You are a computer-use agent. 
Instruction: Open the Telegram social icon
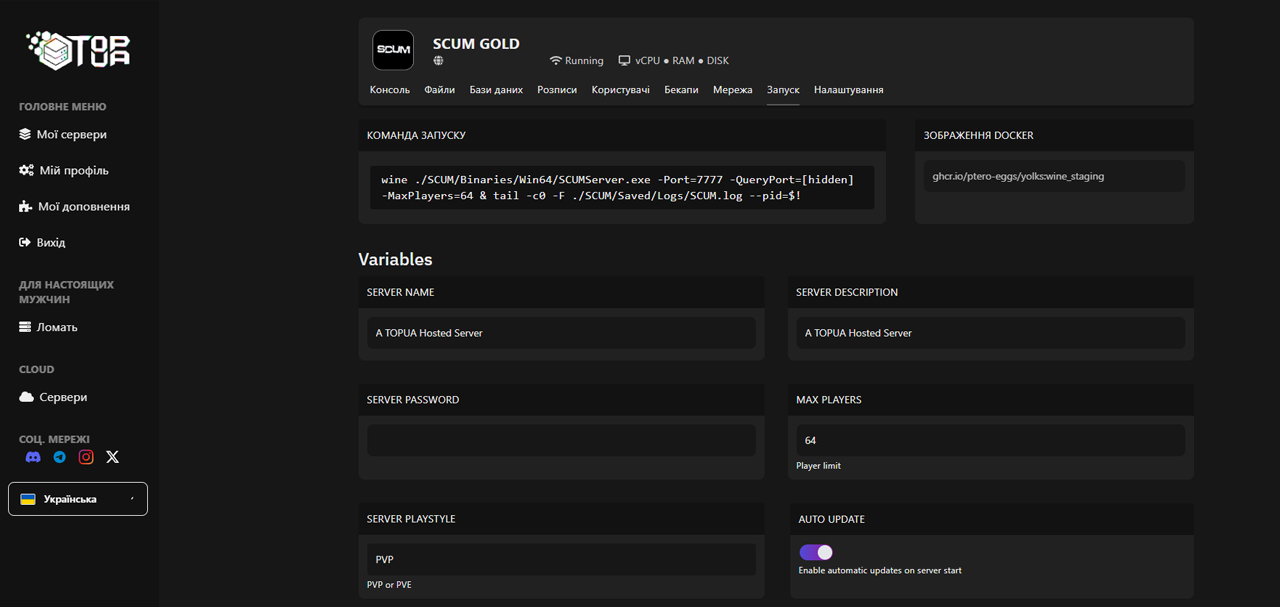click(60, 457)
